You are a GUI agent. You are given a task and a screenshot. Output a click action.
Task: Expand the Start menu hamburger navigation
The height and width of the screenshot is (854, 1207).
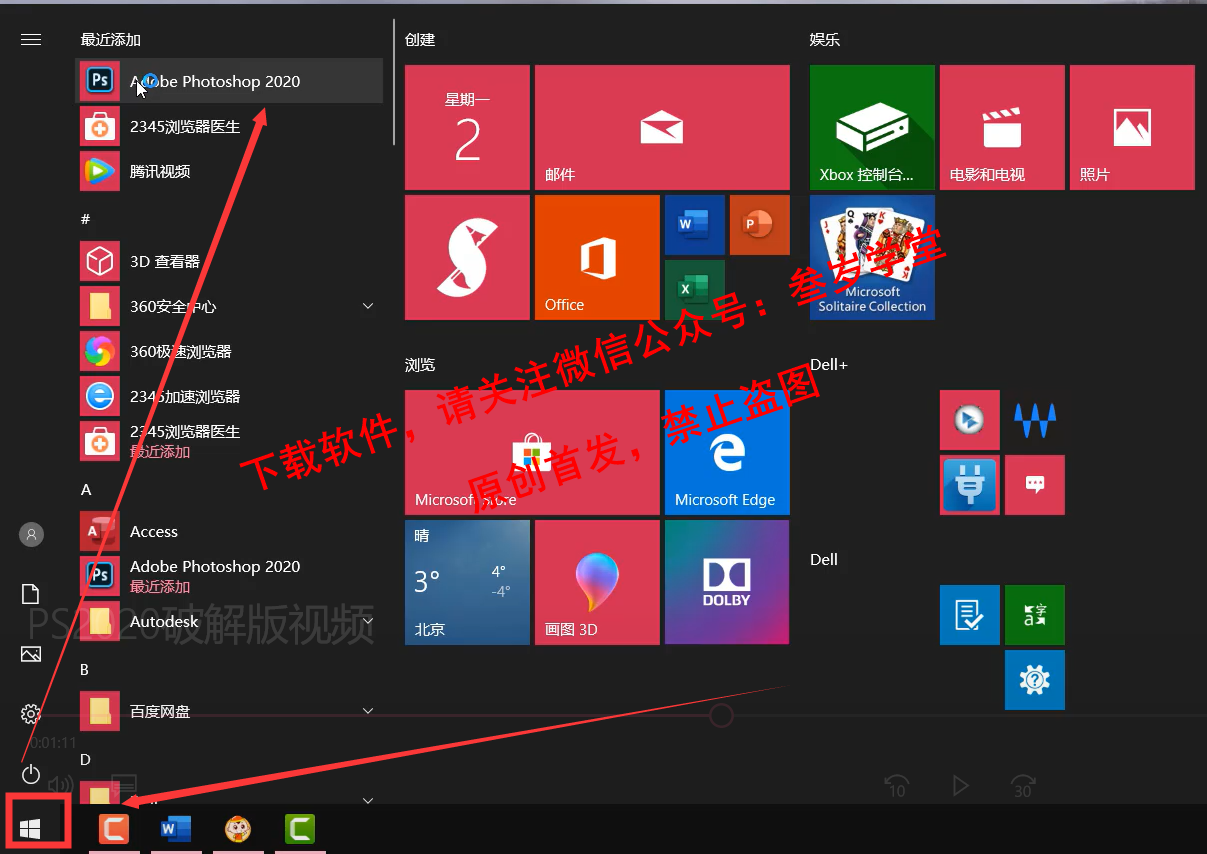(31, 39)
